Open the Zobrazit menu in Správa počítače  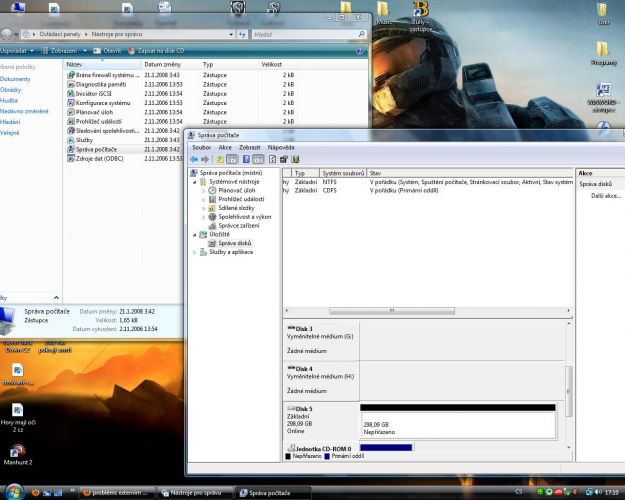click(x=250, y=148)
